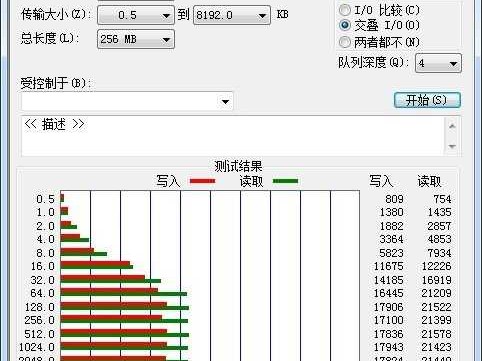Click read value 1435

(440, 212)
